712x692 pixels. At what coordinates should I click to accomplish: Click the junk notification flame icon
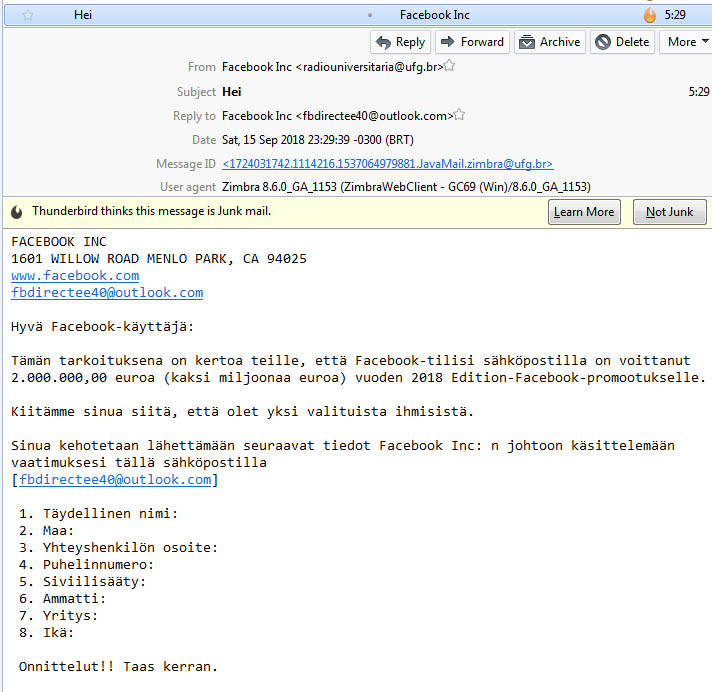17,212
